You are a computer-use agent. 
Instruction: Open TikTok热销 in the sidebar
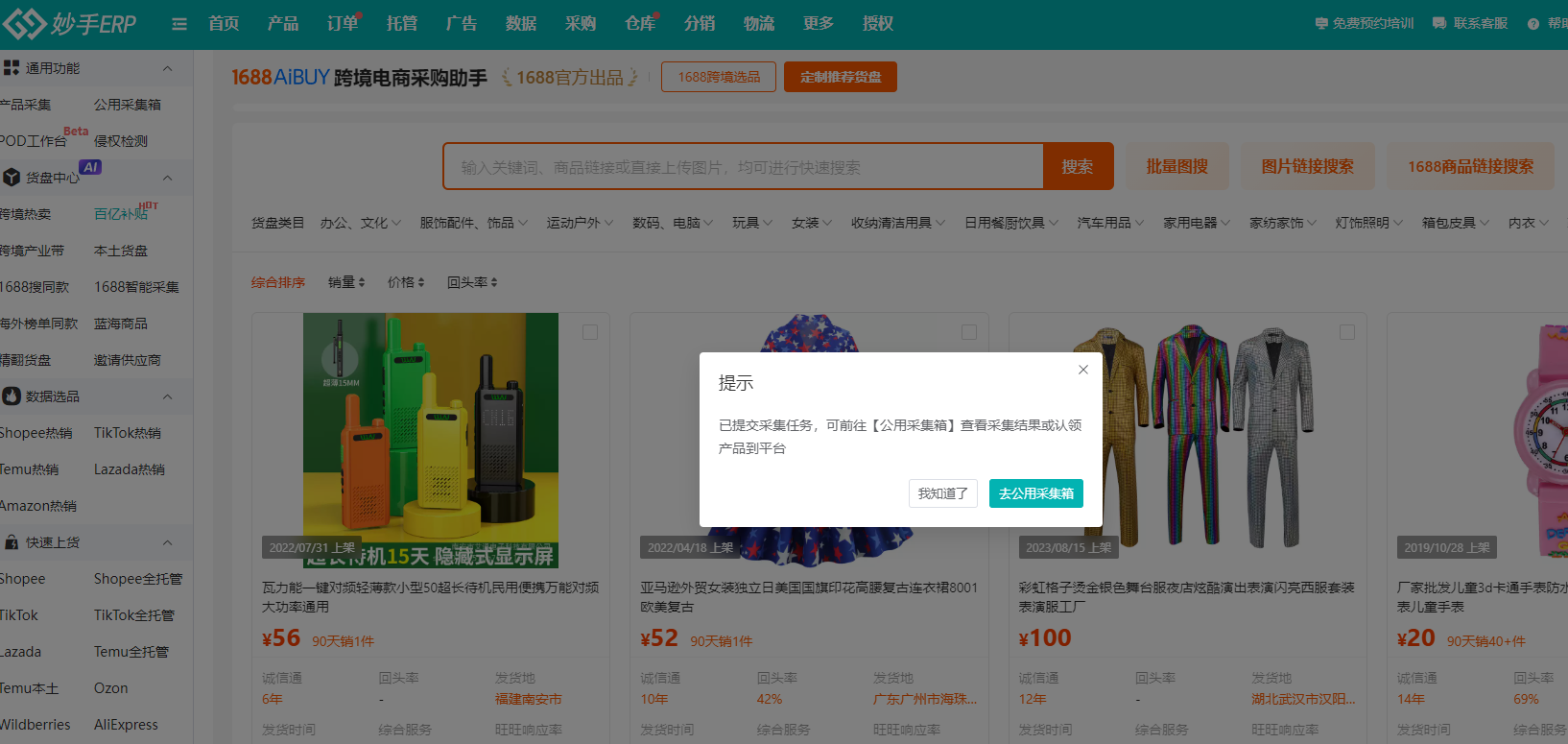point(128,433)
